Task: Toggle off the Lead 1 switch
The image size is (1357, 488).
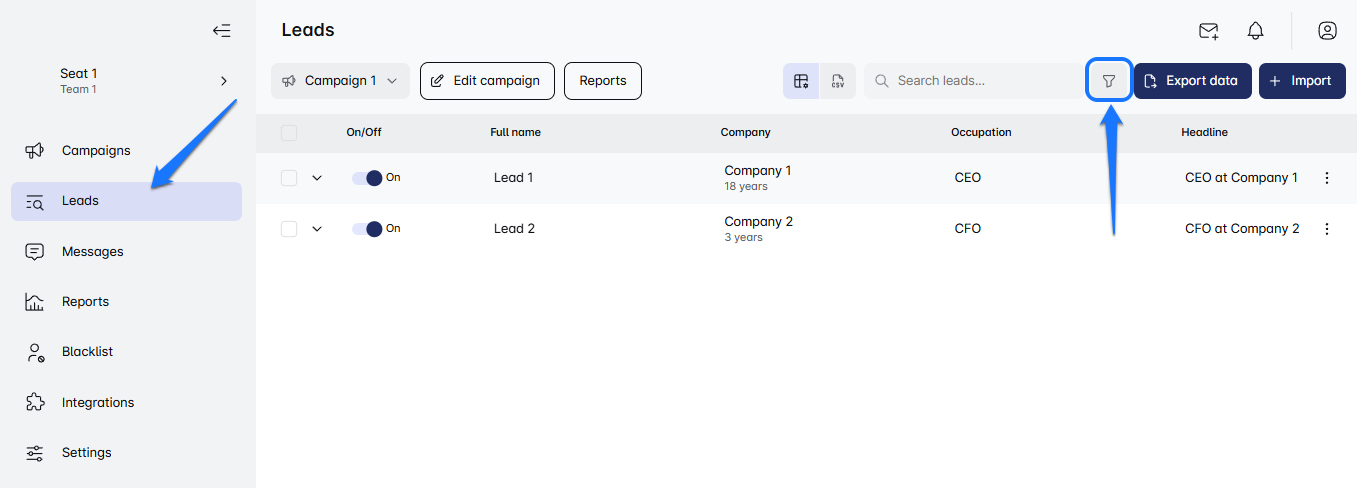Action: tap(367, 178)
